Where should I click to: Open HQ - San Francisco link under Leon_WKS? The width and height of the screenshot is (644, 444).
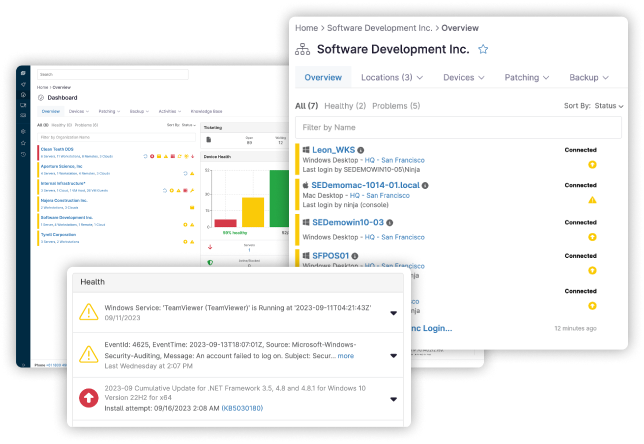[395, 160]
